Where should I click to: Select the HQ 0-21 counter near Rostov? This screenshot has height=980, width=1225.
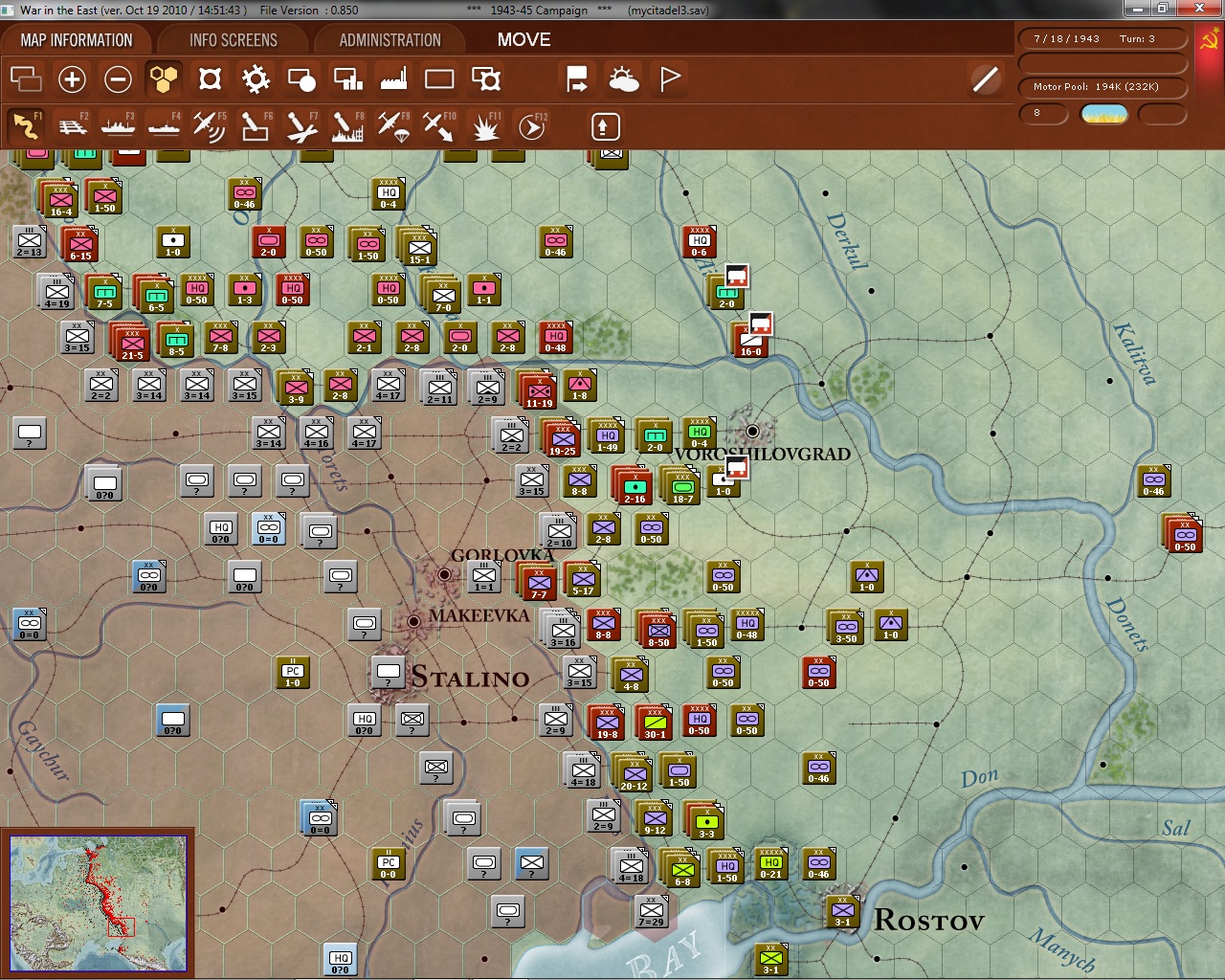click(770, 864)
